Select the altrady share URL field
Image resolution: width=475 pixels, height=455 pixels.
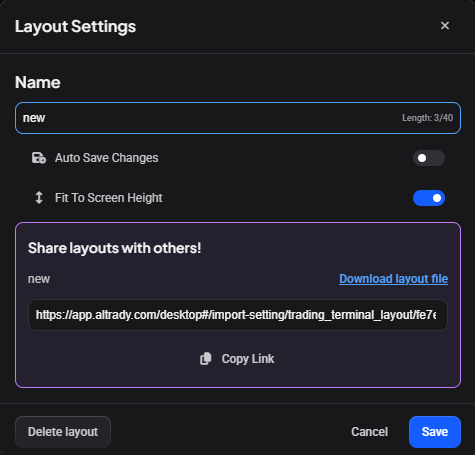238,315
